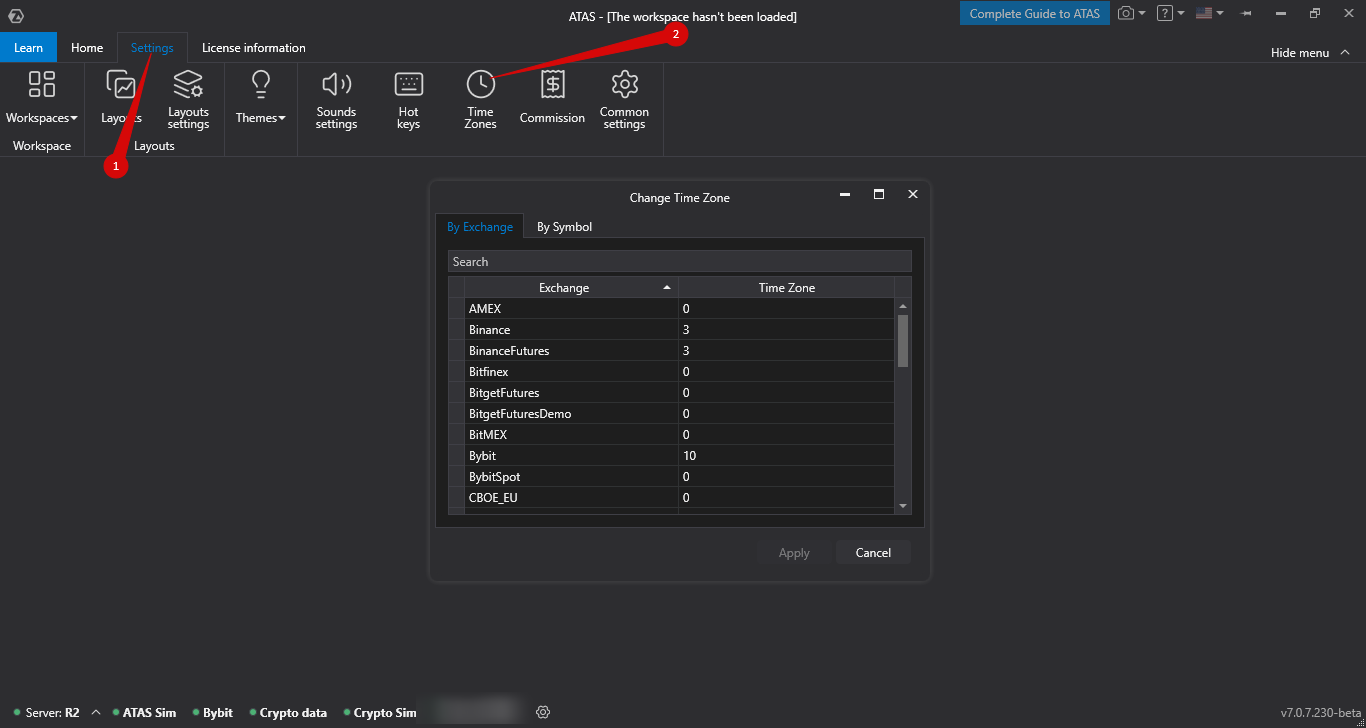Image resolution: width=1366 pixels, height=728 pixels.
Task: Select the Settings ribbon tab
Action: click(152, 47)
